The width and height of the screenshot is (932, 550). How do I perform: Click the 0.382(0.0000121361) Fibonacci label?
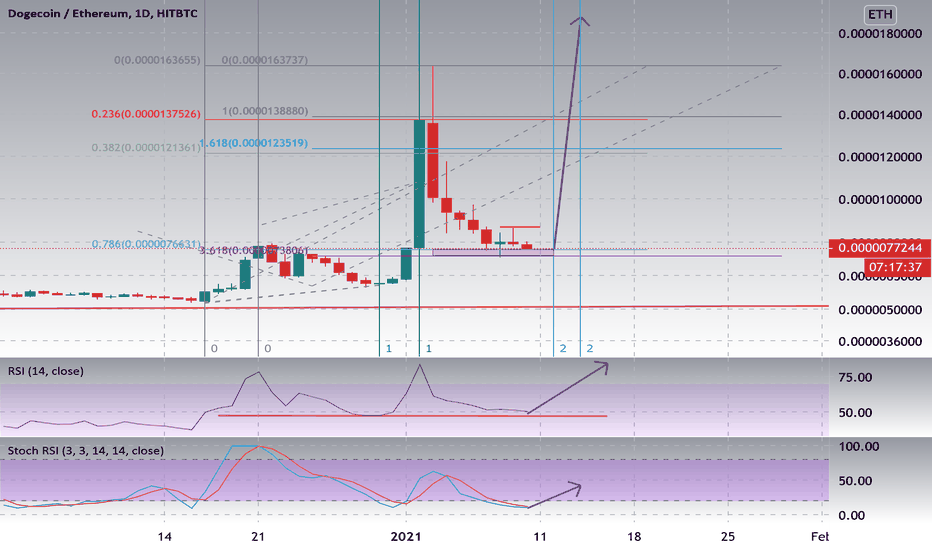[146, 147]
